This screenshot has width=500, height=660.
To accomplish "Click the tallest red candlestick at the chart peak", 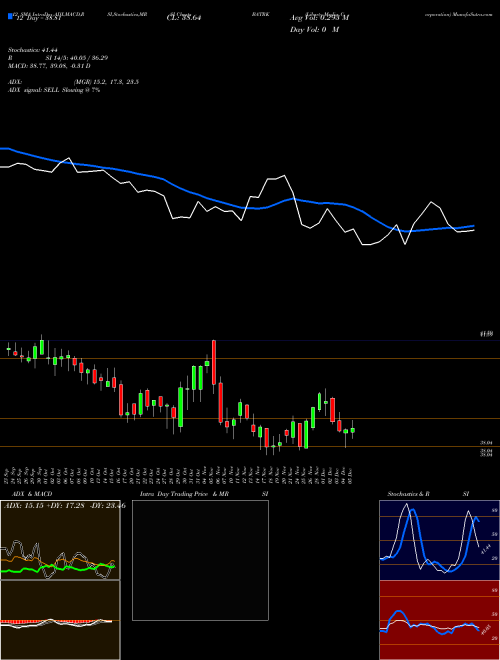I will (x=214, y=362).
